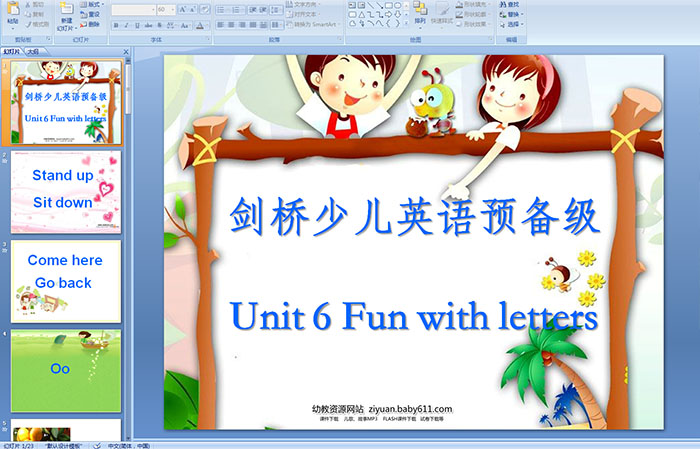
Task: Align text left
Action: pyautogui.click(x=220, y=25)
